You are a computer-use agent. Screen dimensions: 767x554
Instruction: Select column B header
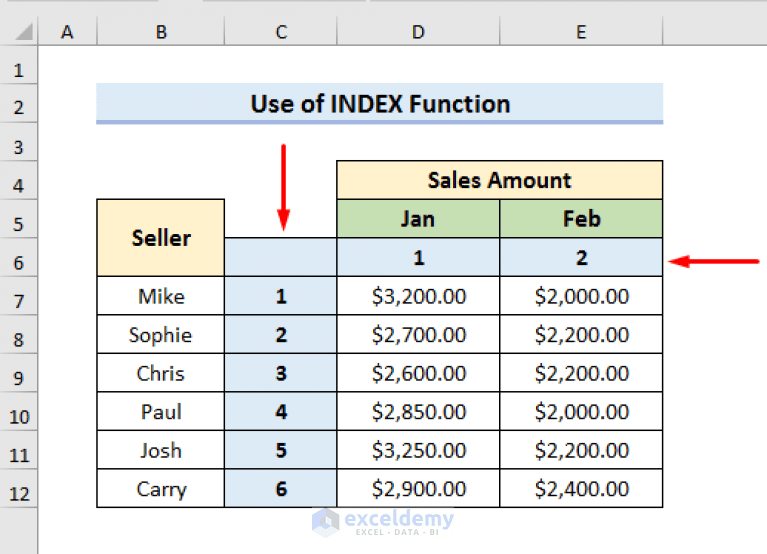(x=161, y=32)
